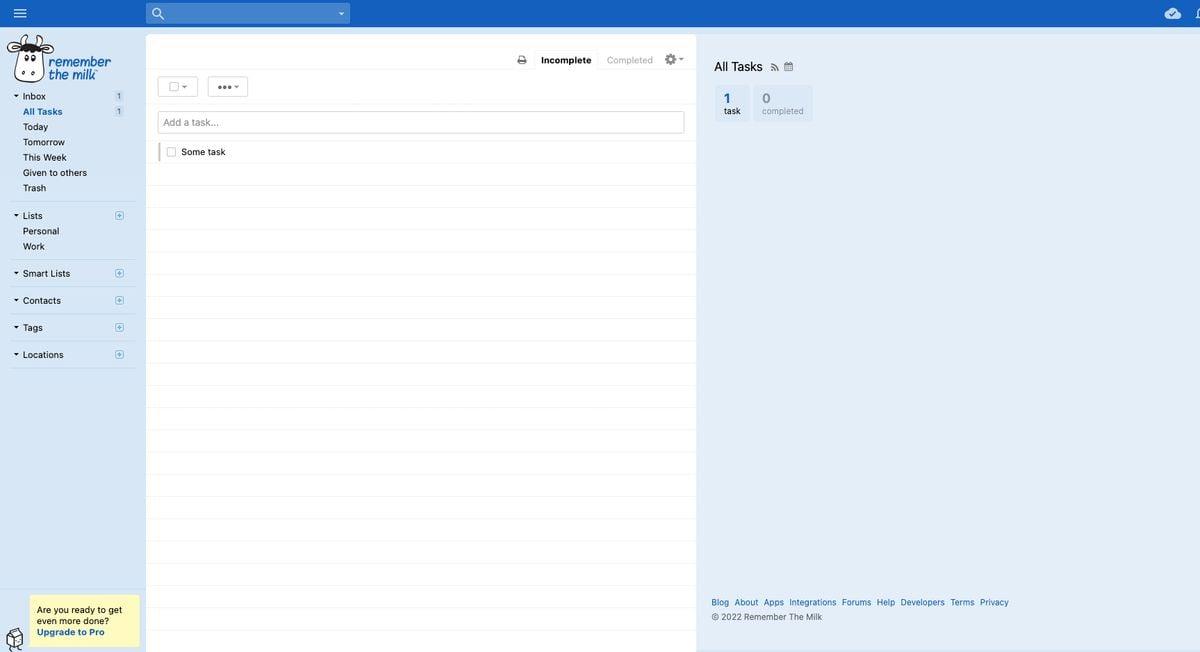Open the more actions ellipsis dropdown
The height and width of the screenshot is (652, 1200).
[228, 87]
